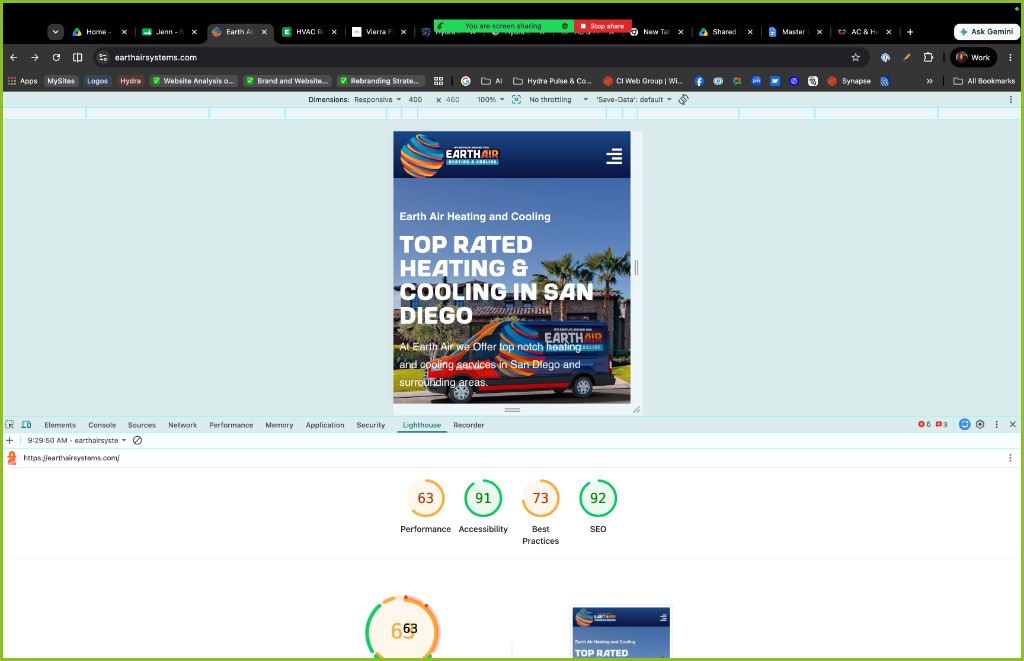Open the Memory panel tab
The height and width of the screenshot is (661, 1024).
(x=279, y=425)
